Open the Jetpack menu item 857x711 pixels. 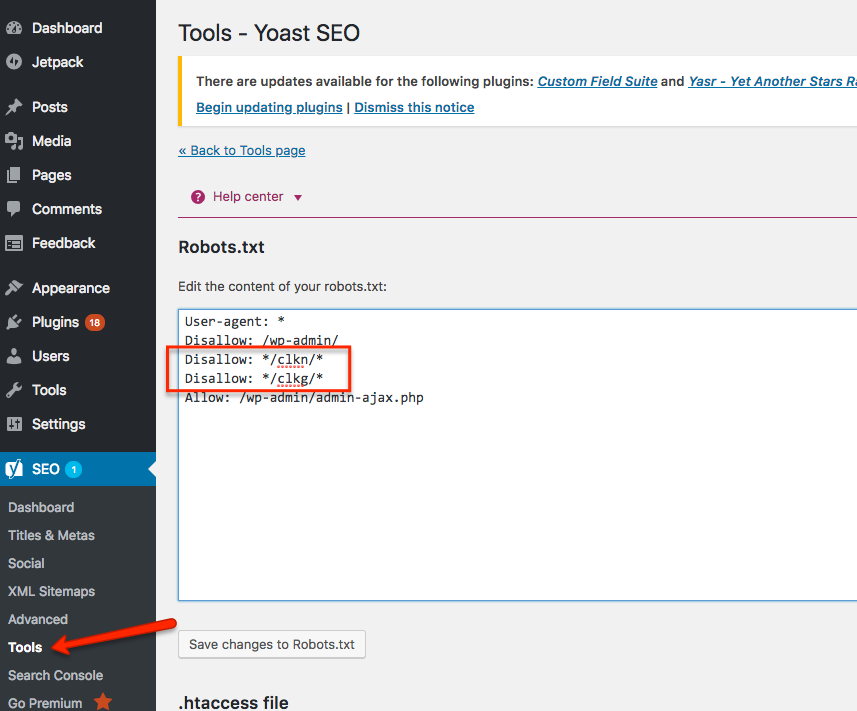click(x=57, y=62)
